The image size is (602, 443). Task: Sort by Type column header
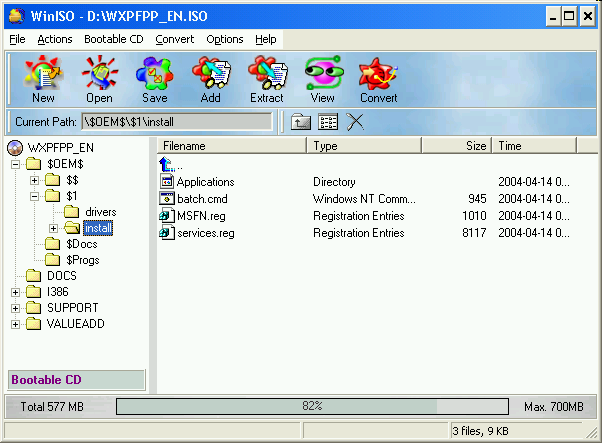pyautogui.click(x=364, y=146)
